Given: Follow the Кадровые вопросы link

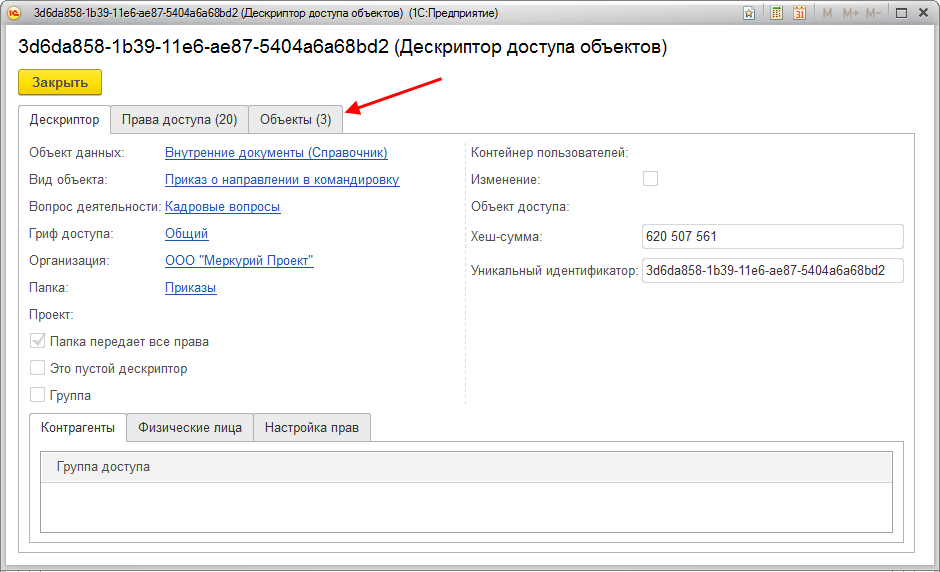Looking at the screenshot, I should (222, 207).
